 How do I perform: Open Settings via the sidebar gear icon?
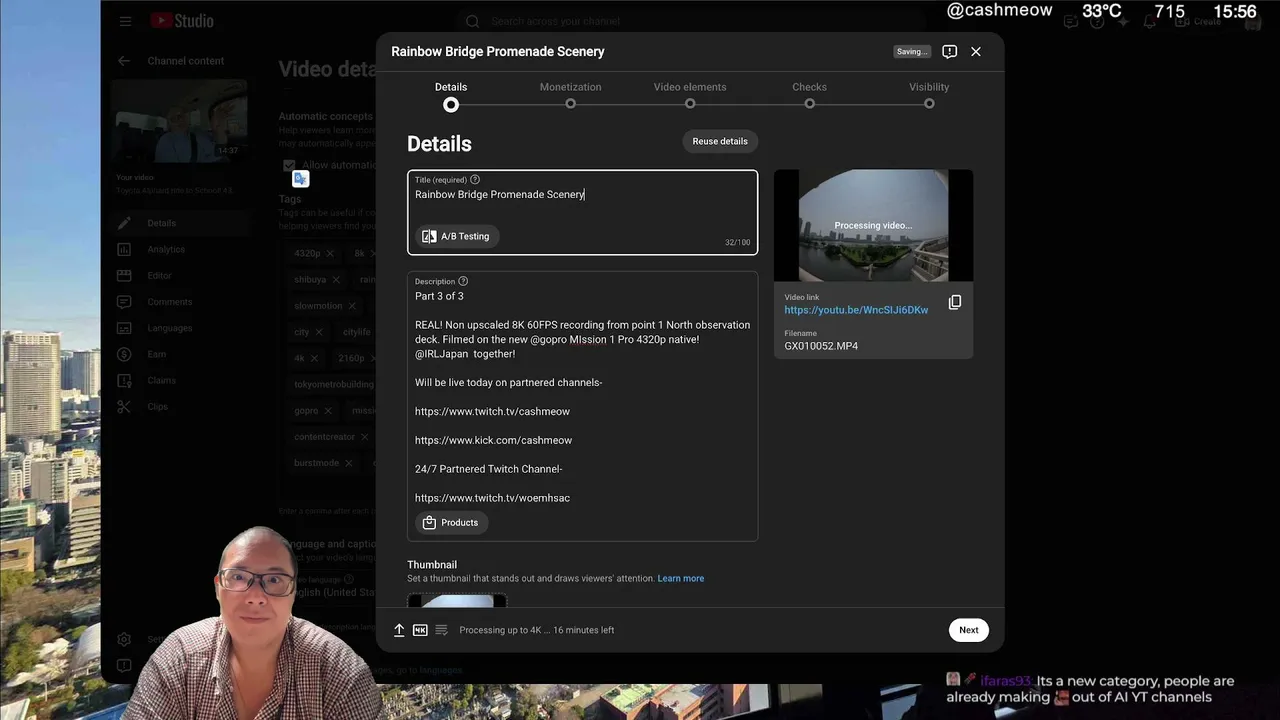point(124,639)
